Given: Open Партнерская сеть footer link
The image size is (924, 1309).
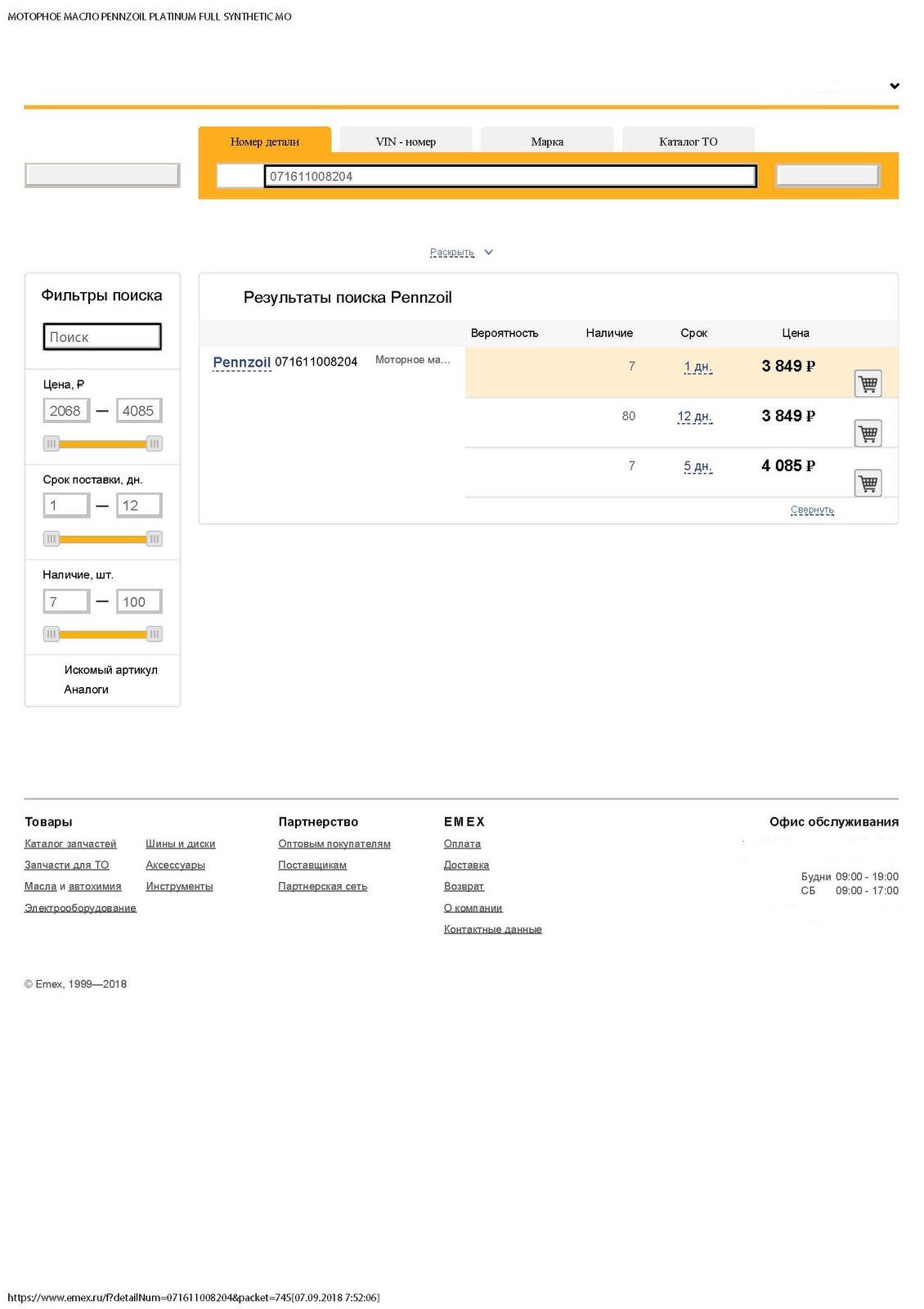Looking at the screenshot, I should [322, 886].
